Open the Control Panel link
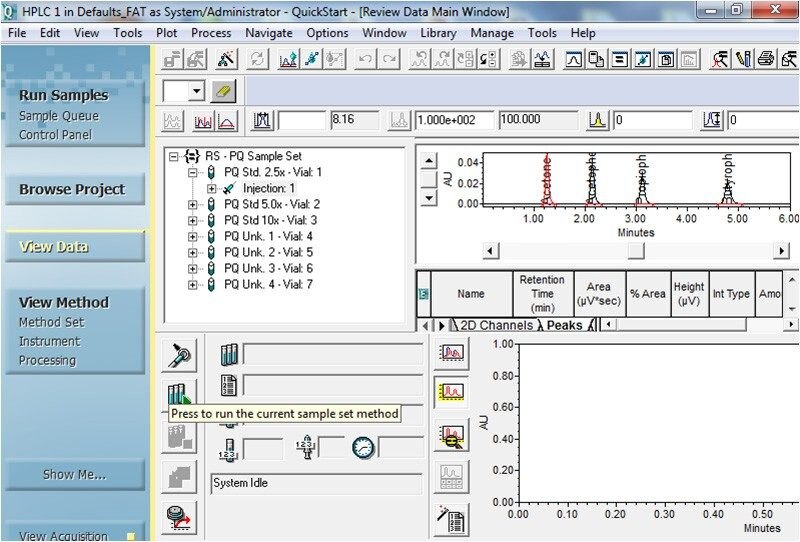800x542 pixels. tap(55, 135)
